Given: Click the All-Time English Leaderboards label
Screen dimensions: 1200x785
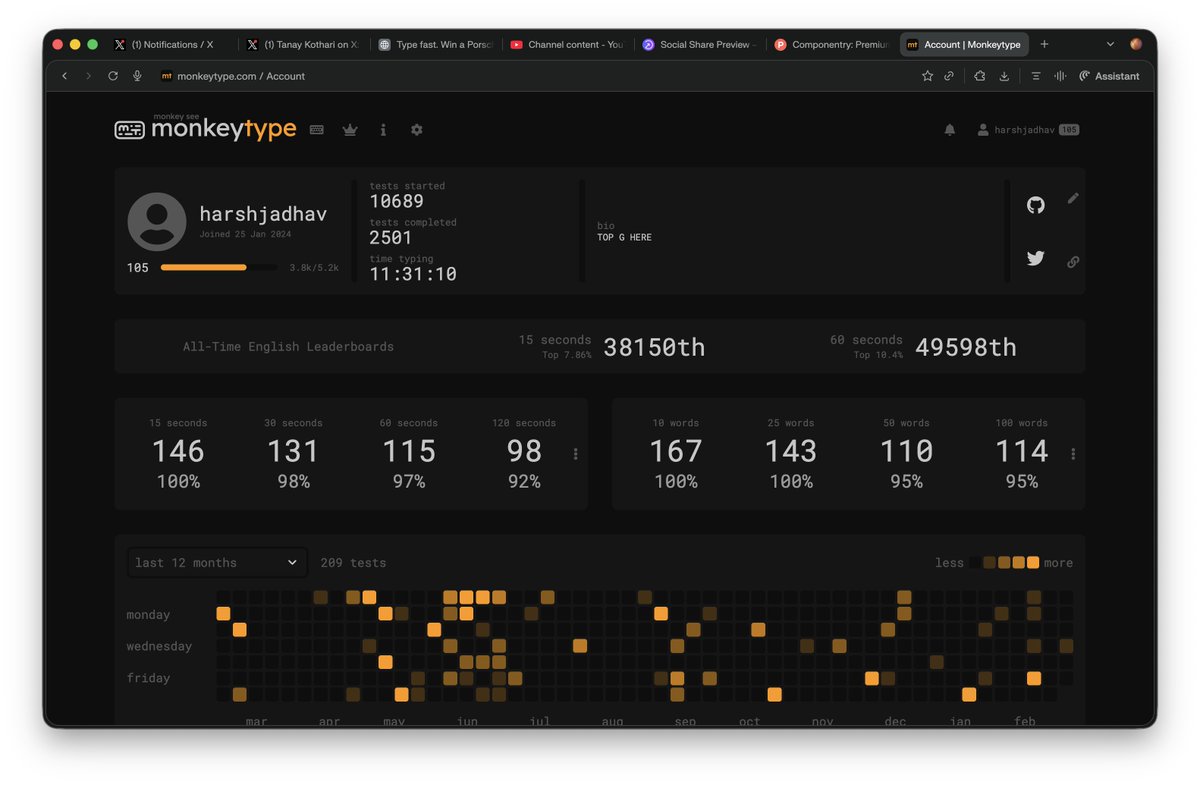Looking at the screenshot, I should [288, 347].
